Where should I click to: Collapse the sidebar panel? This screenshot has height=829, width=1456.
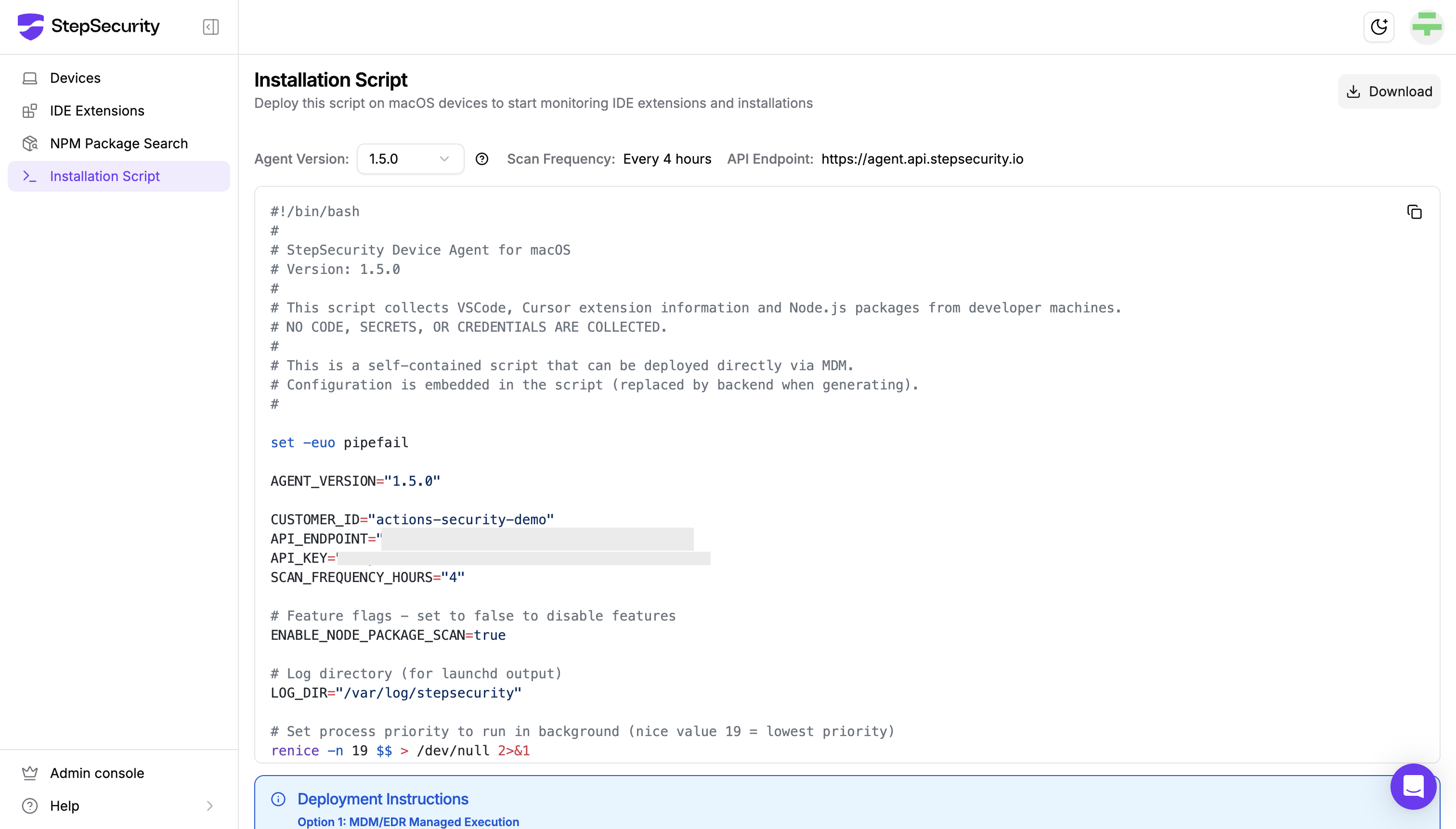tap(210, 27)
